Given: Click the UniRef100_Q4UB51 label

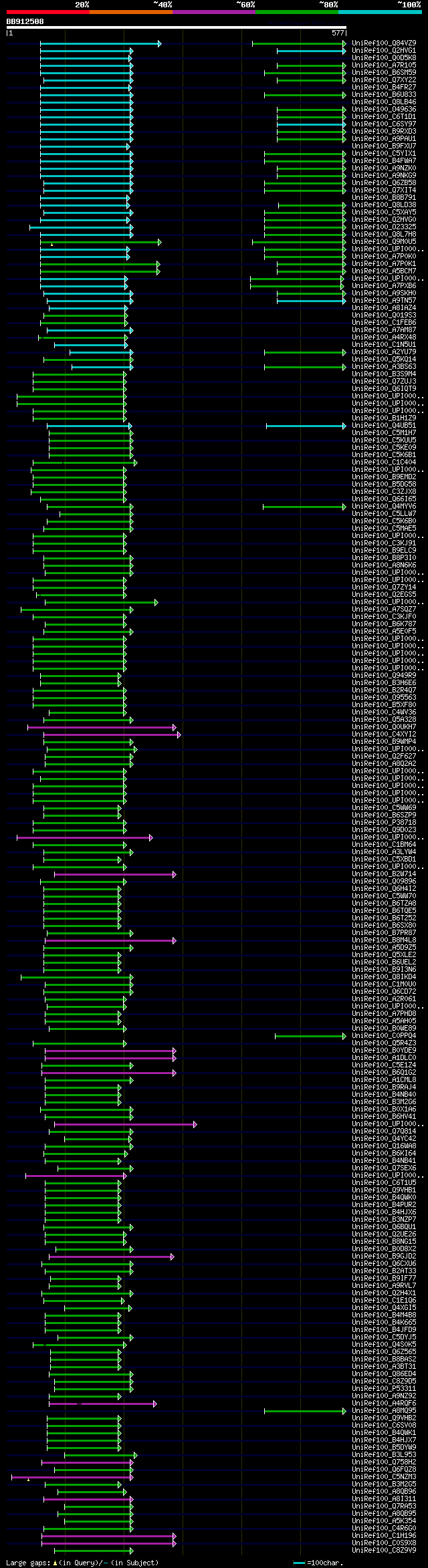Looking at the screenshot, I should click(384, 426).
